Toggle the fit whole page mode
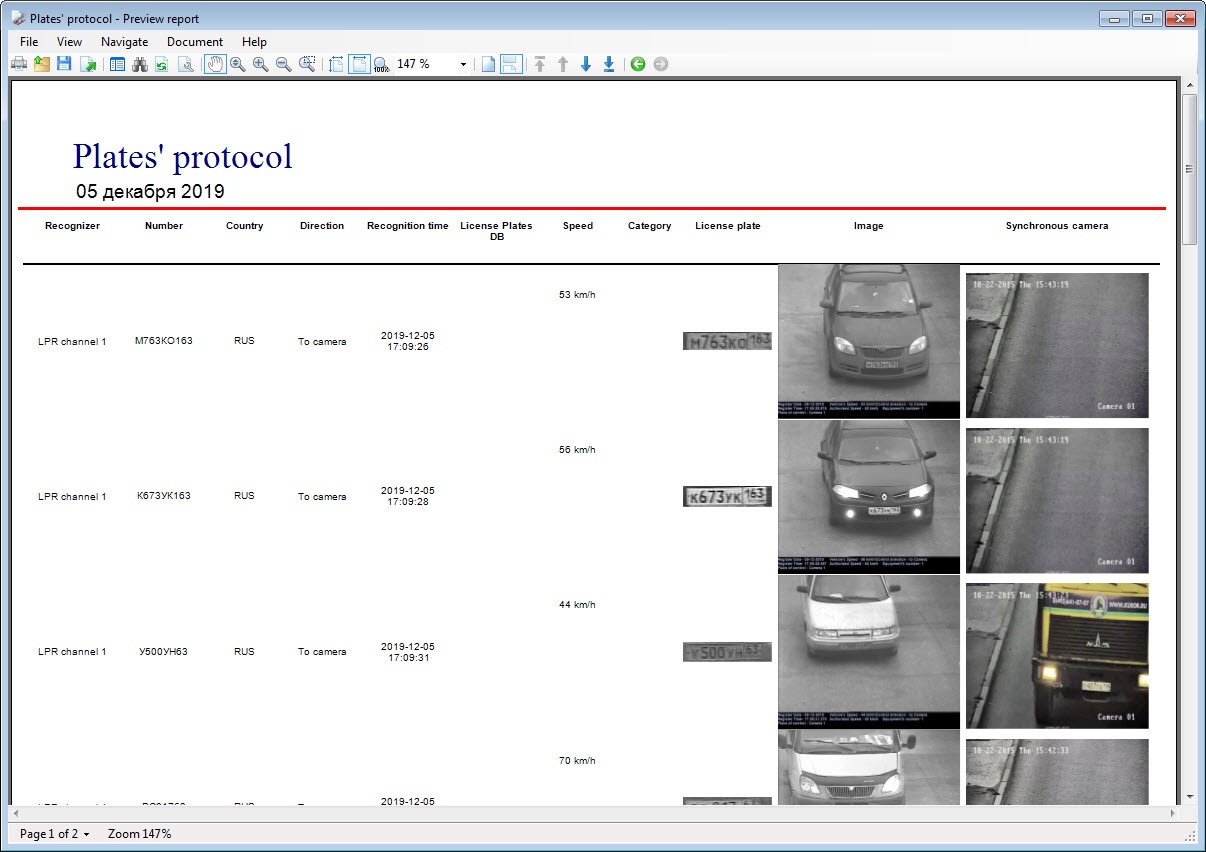The image size is (1206, 852). point(359,64)
